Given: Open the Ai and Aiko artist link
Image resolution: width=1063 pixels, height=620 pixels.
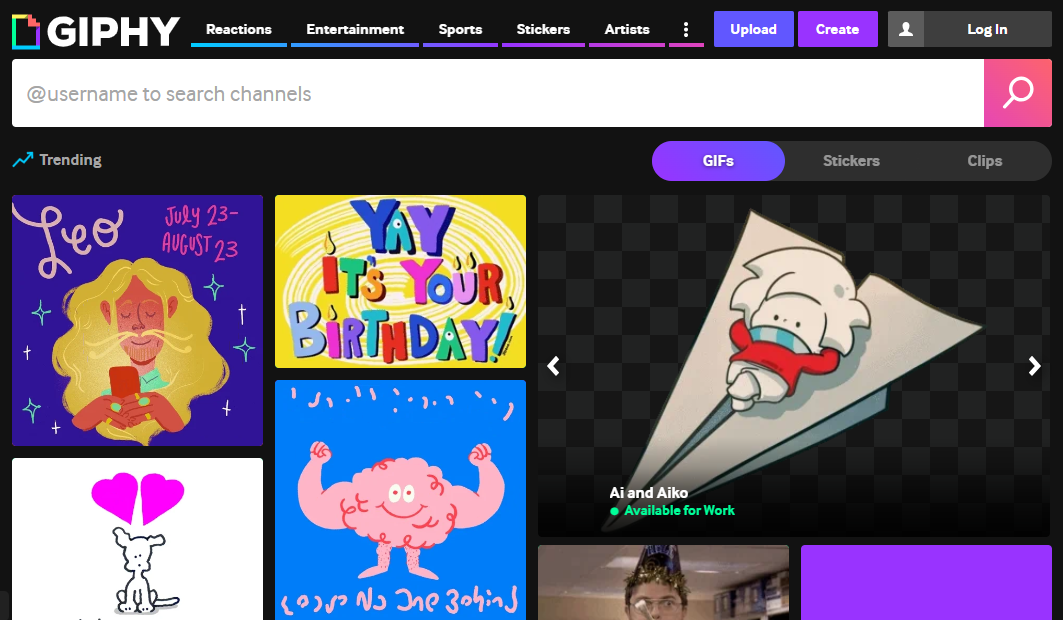Looking at the screenshot, I should tap(649, 492).
